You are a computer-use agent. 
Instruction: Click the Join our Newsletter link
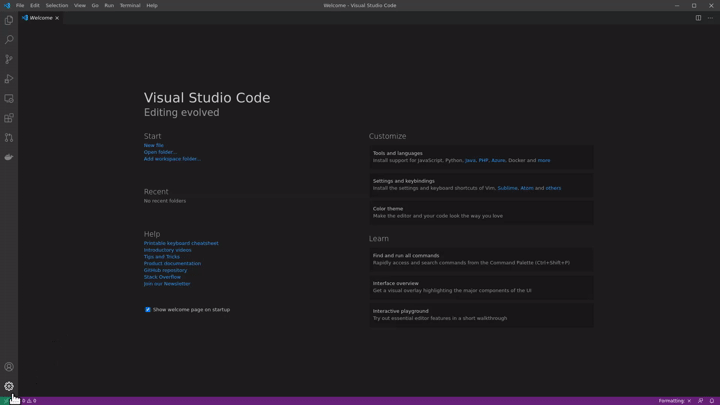click(x=167, y=284)
